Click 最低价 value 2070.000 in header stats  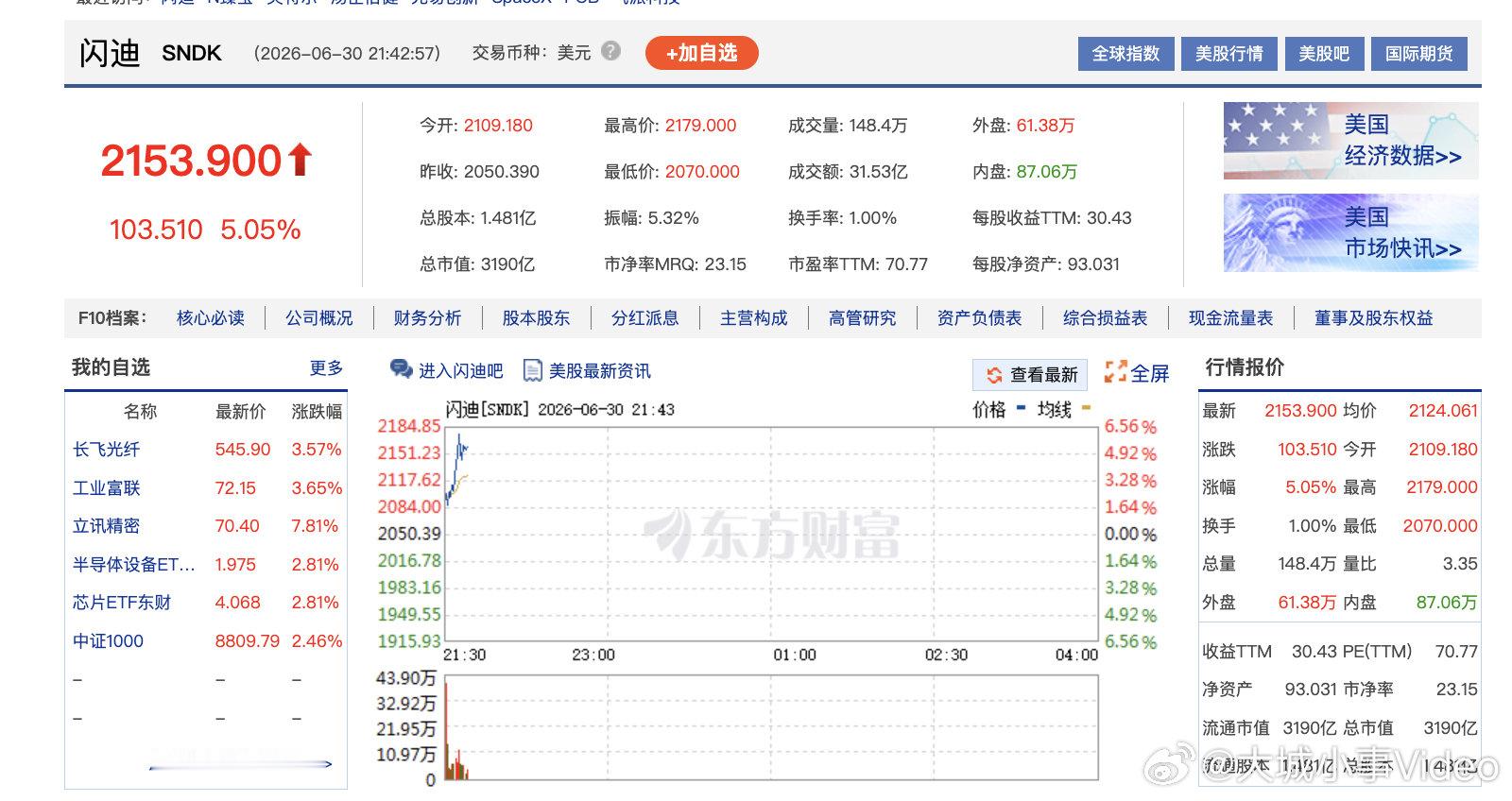pyautogui.click(x=702, y=172)
